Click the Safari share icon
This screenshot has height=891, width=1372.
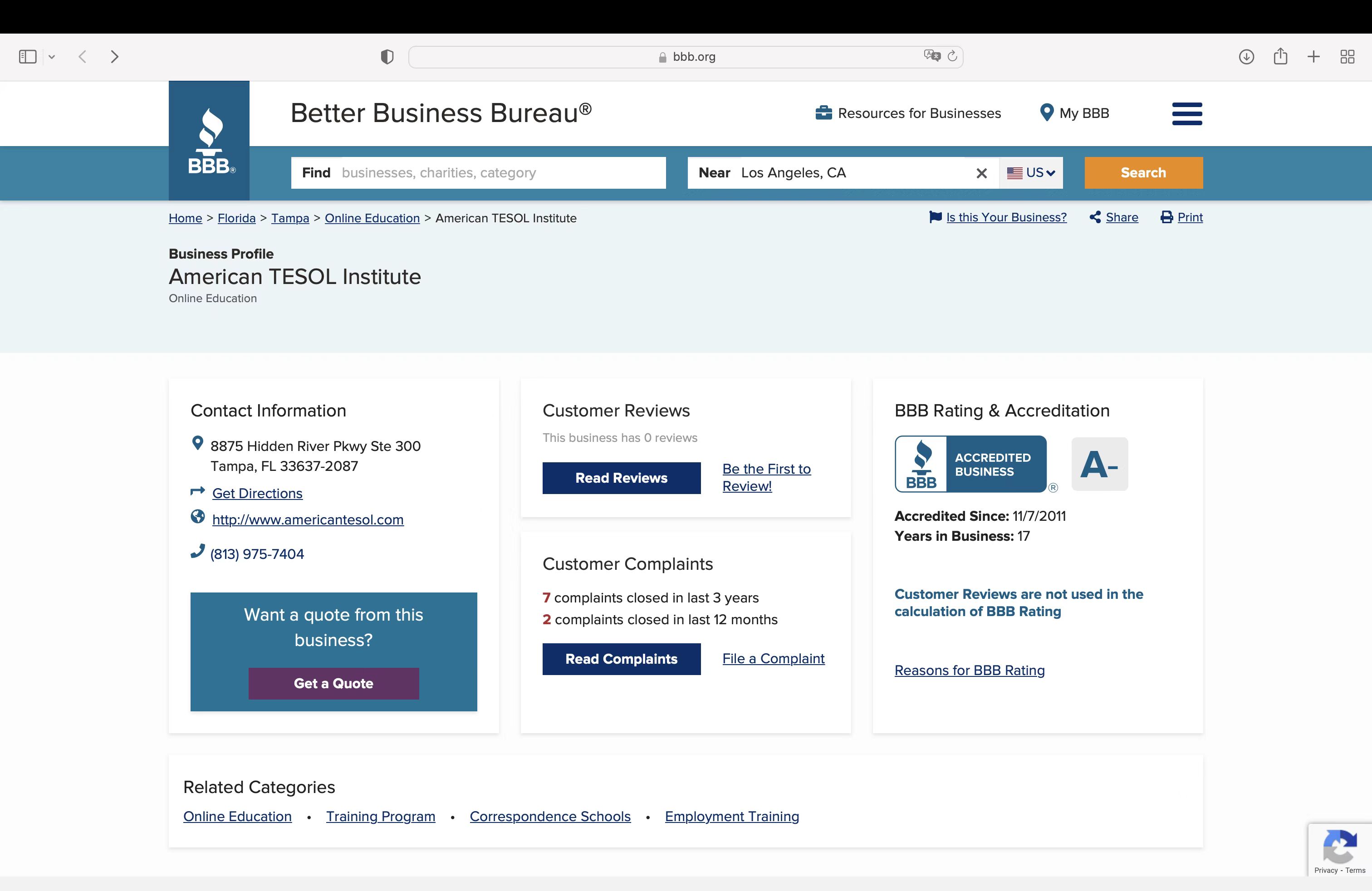[x=1280, y=56]
